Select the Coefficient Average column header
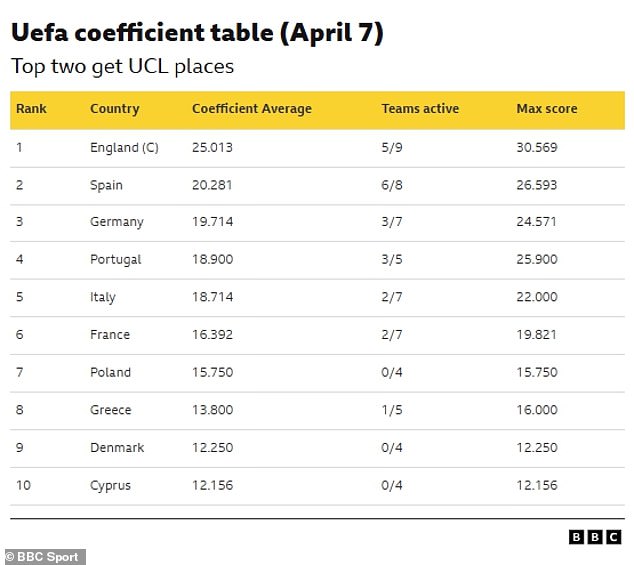 (252, 109)
